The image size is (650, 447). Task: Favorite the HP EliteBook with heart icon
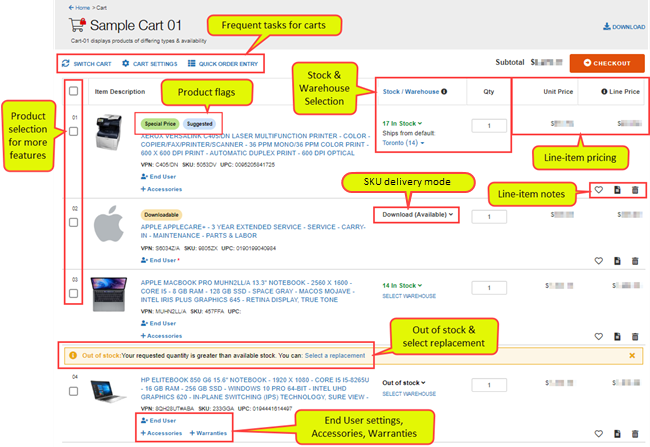pos(599,434)
